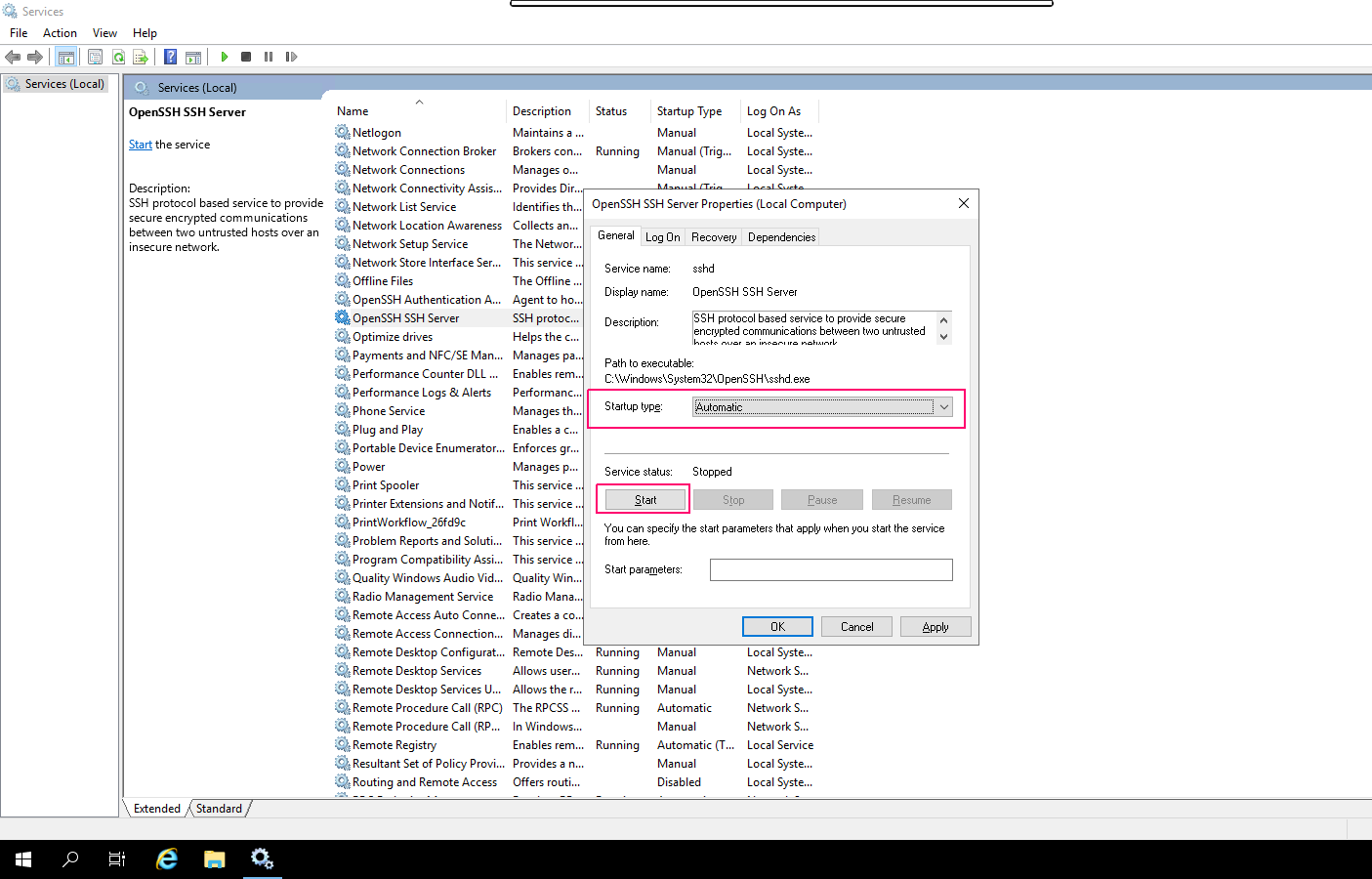Sort by the Name column header
1372x879 pixels.
coord(420,111)
